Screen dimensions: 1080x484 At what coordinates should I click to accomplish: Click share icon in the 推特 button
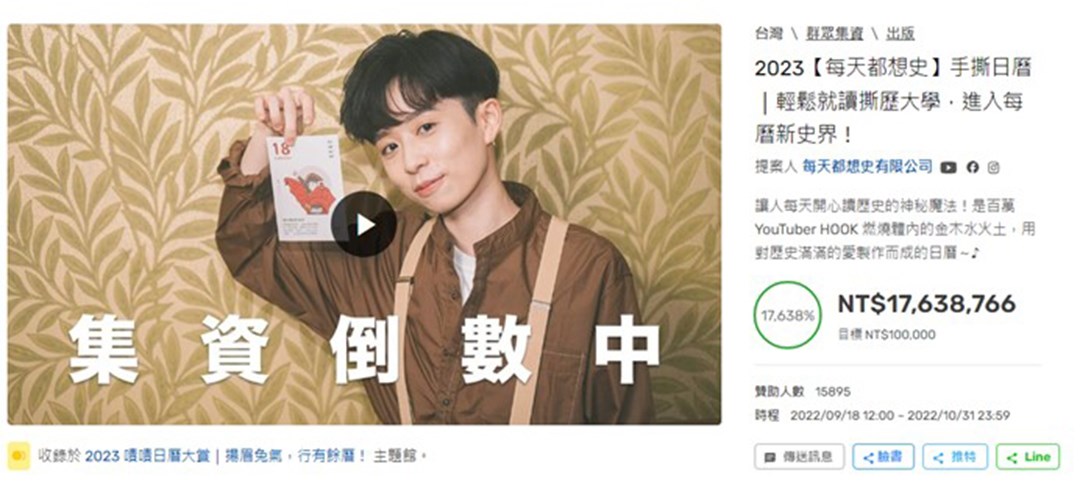click(938, 458)
